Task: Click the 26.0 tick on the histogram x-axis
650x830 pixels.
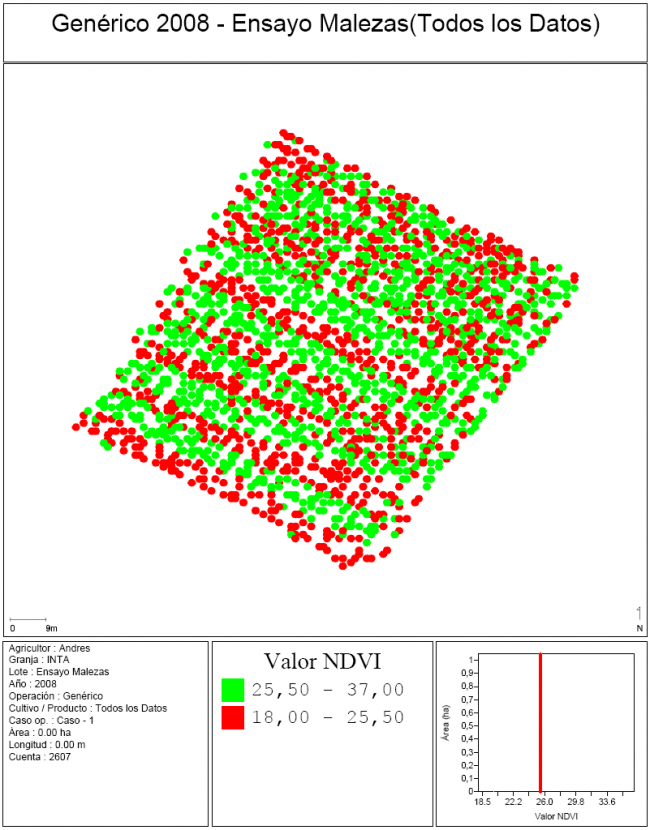Action: [x=545, y=801]
